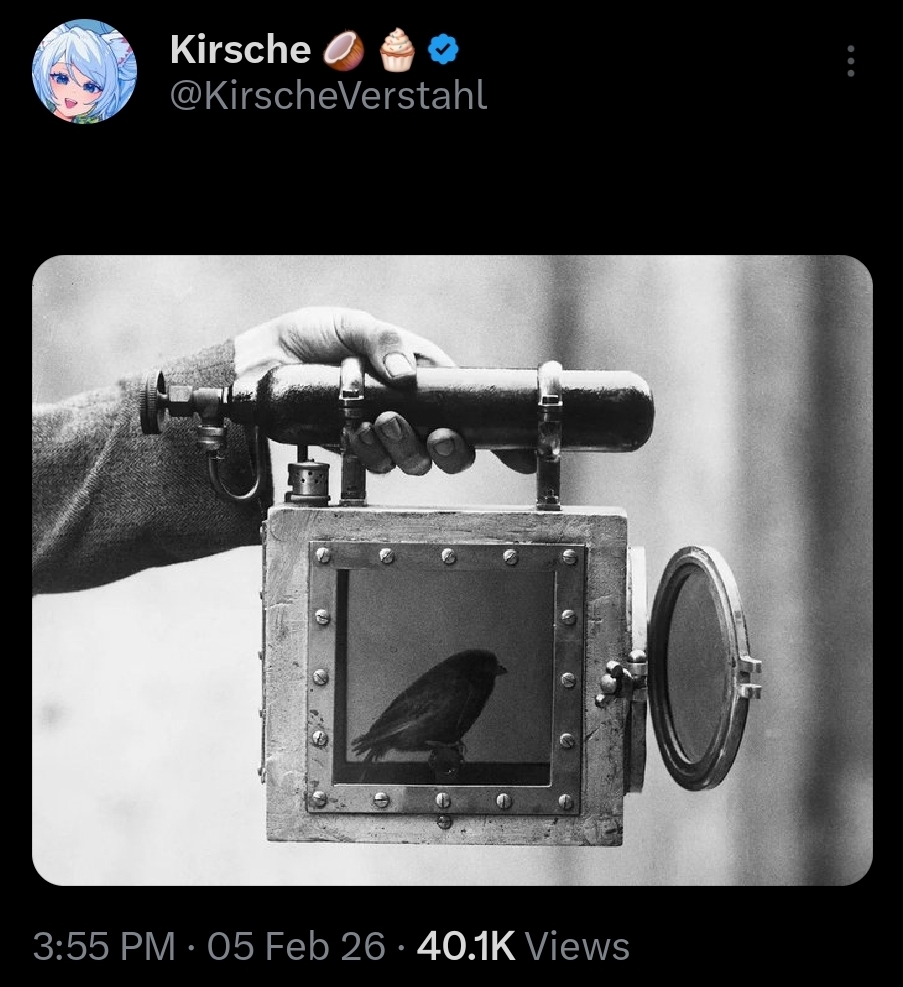Click the 40.1K view count number

(466, 947)
